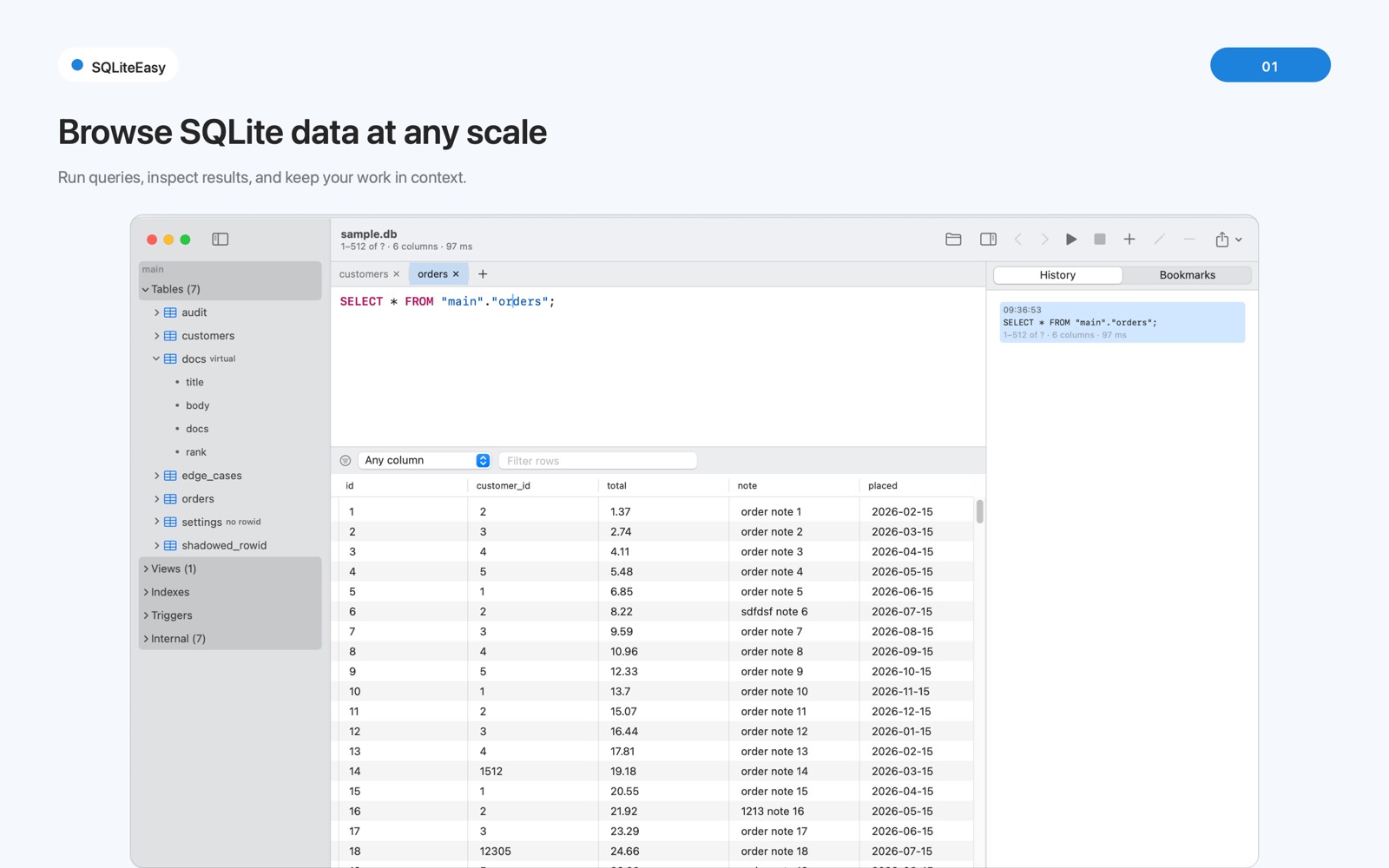1389x868 pixels.
Task: Click the open database folder icon
Action: point(953,240)
